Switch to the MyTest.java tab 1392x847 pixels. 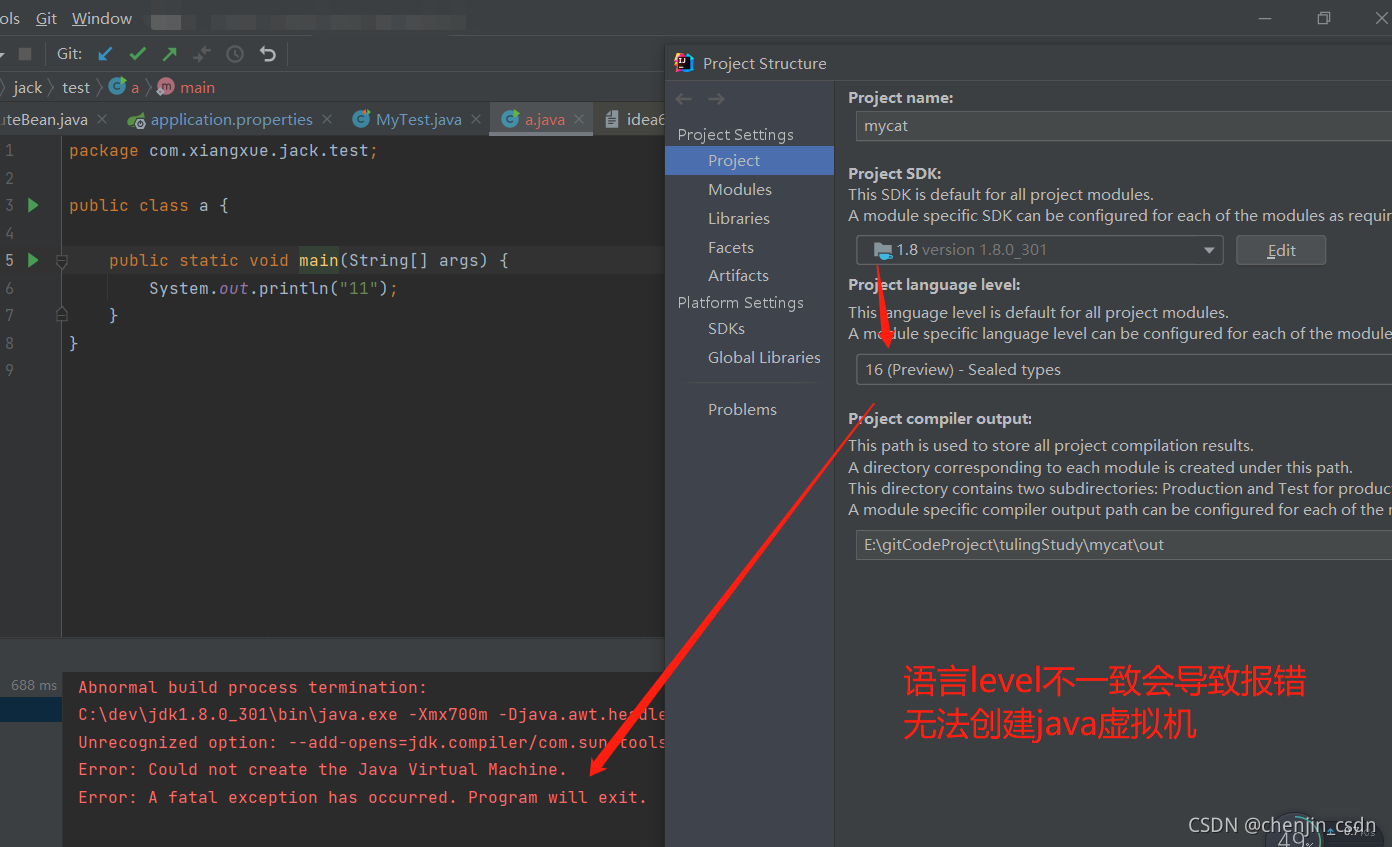tap(418, 119)
